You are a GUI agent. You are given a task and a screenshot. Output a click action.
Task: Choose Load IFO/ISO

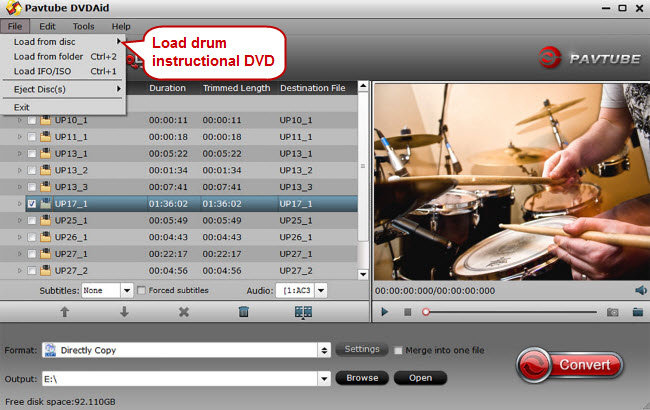pos(63,71)
